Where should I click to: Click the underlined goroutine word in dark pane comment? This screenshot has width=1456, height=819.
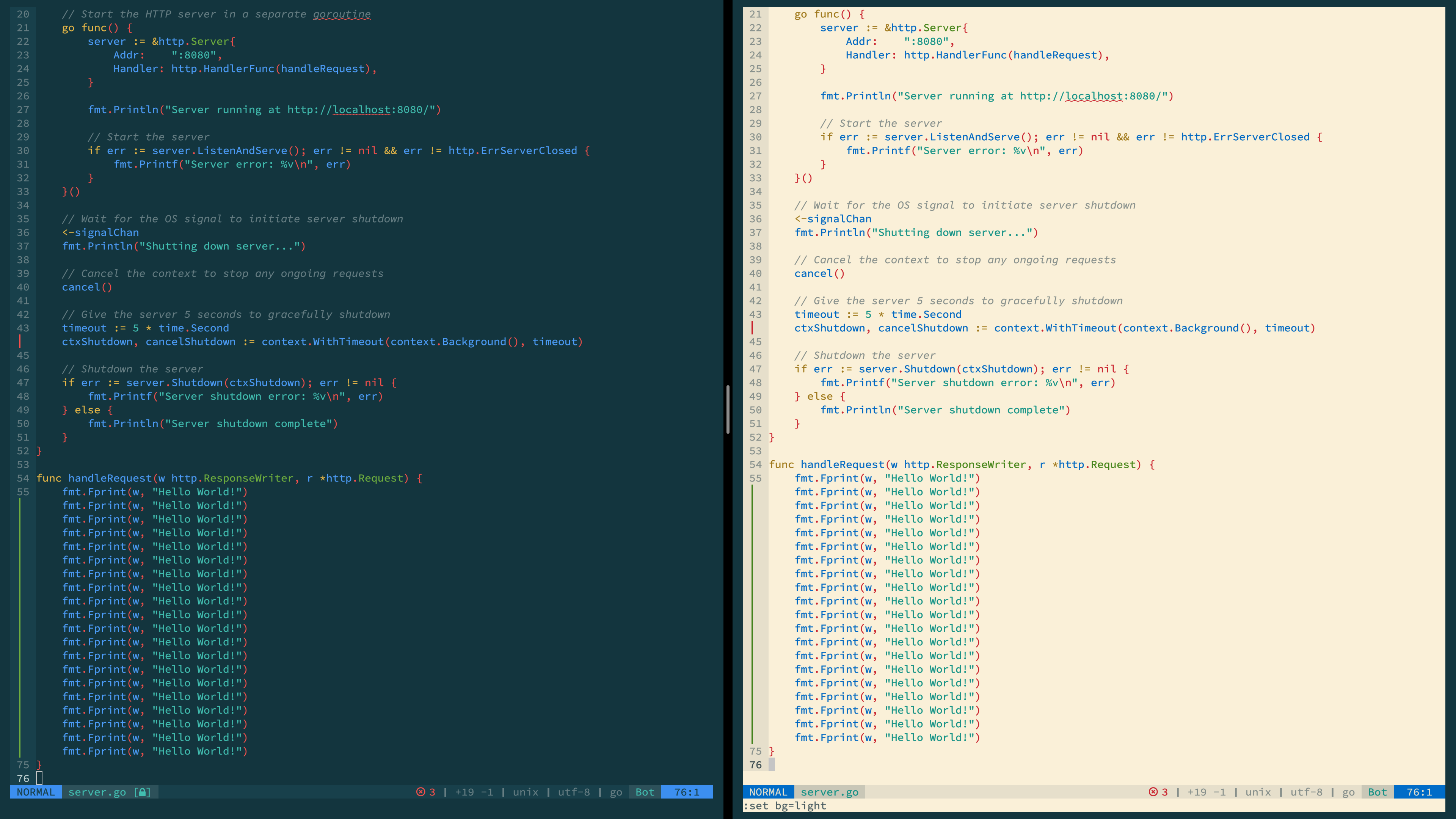tap(342, 14)
